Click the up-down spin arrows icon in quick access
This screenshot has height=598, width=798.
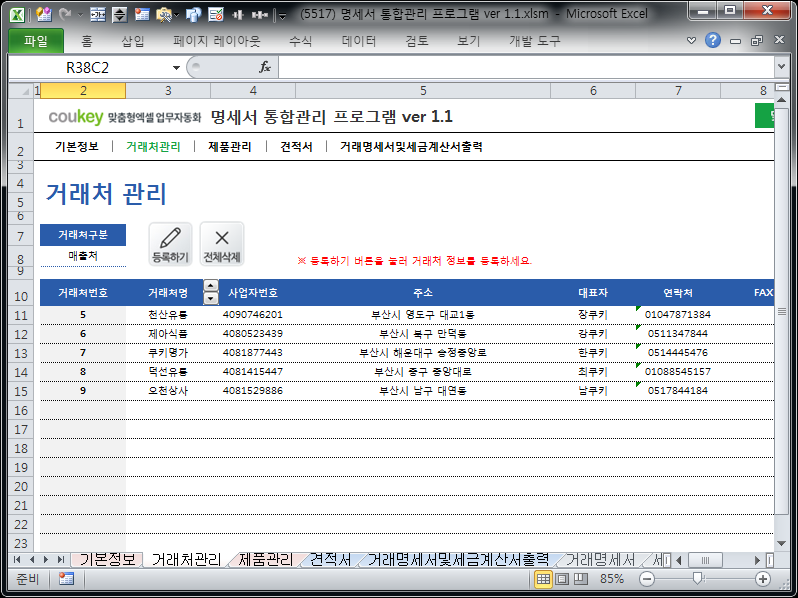point(119,15)
